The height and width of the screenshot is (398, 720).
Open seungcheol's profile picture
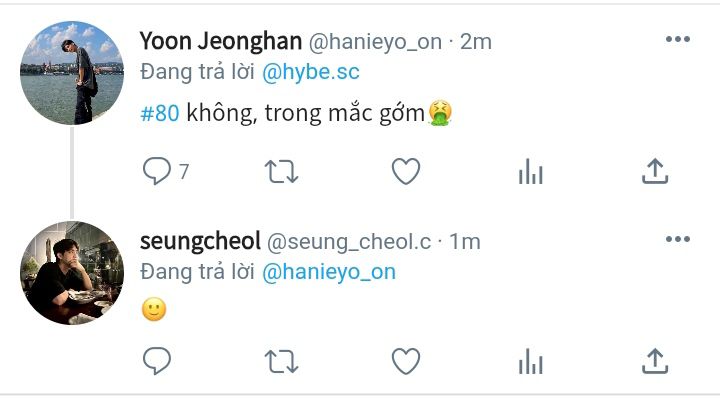[72, 273]
